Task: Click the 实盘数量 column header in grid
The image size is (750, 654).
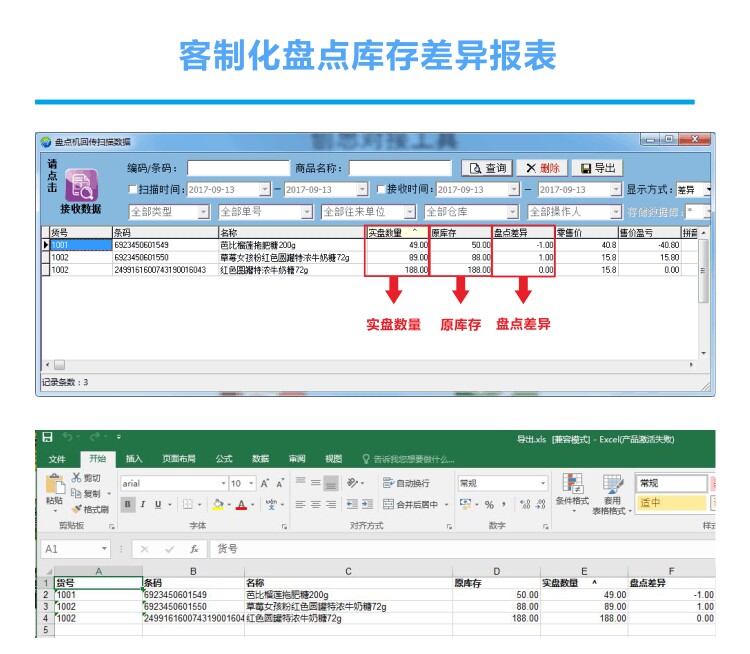Action: pos(397,233)
